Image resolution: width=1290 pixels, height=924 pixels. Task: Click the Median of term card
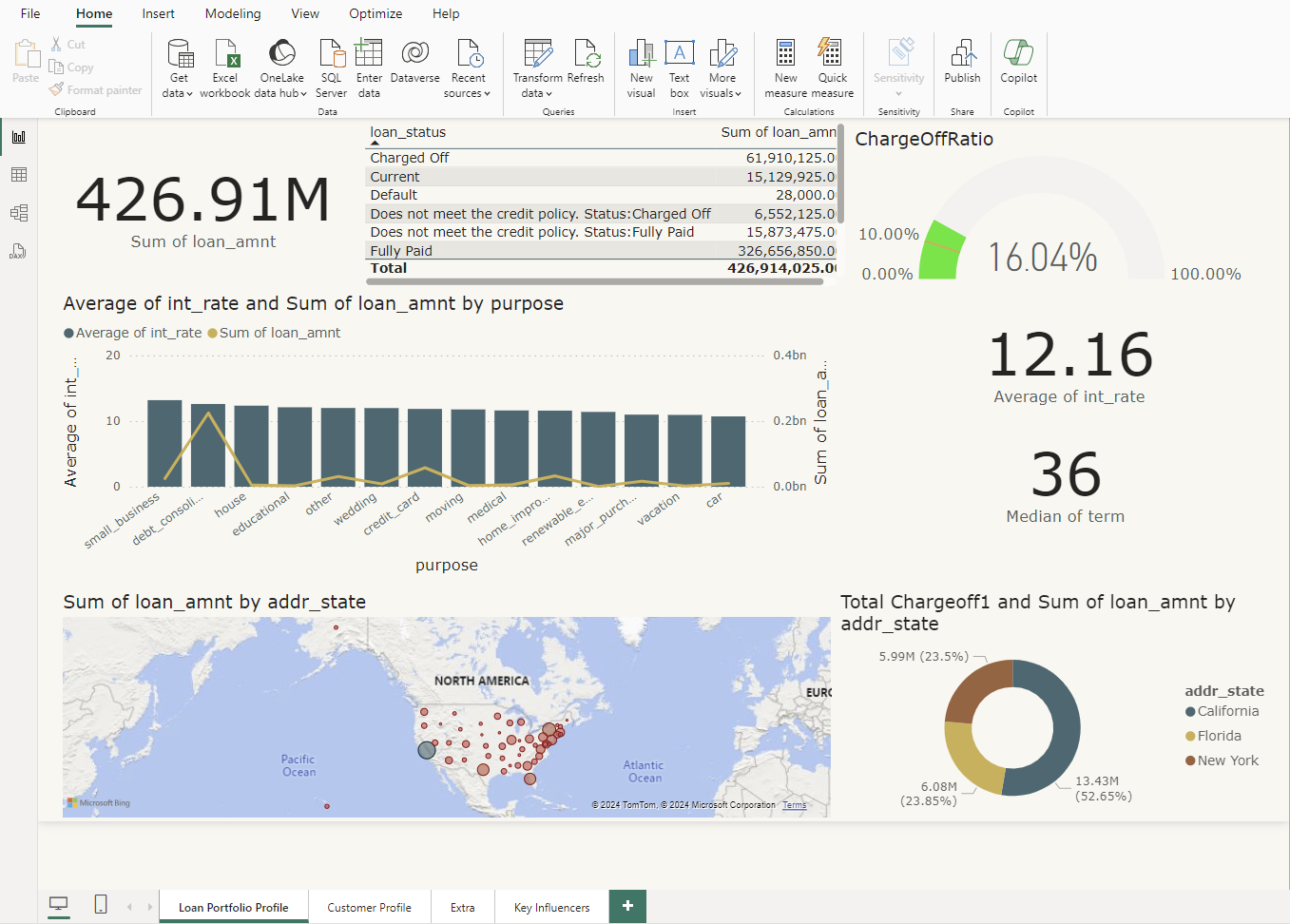coord(1066,486)
